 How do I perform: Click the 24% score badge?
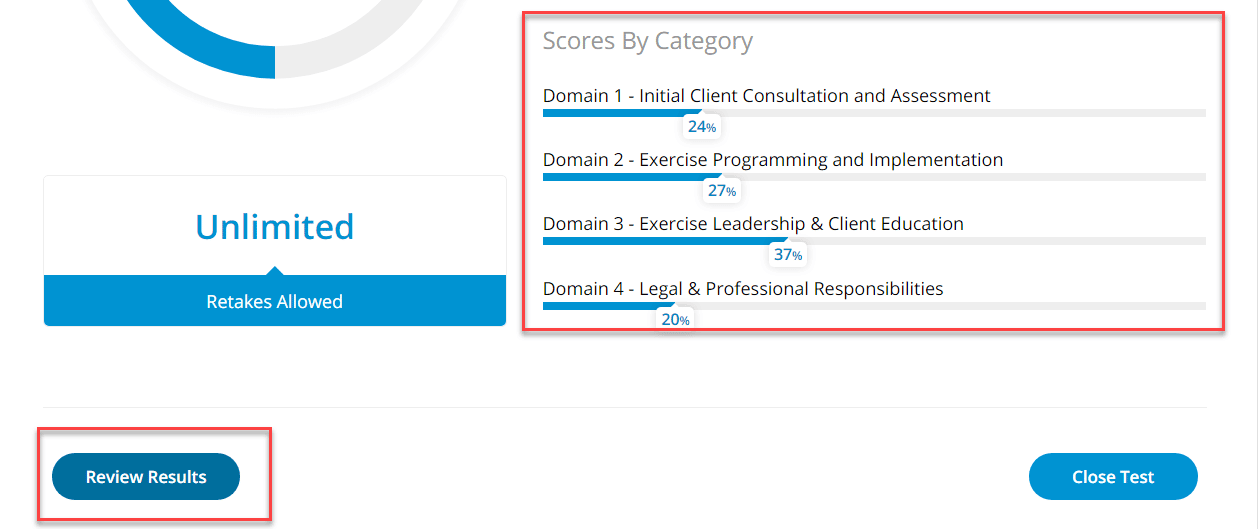tap(701, 127)
